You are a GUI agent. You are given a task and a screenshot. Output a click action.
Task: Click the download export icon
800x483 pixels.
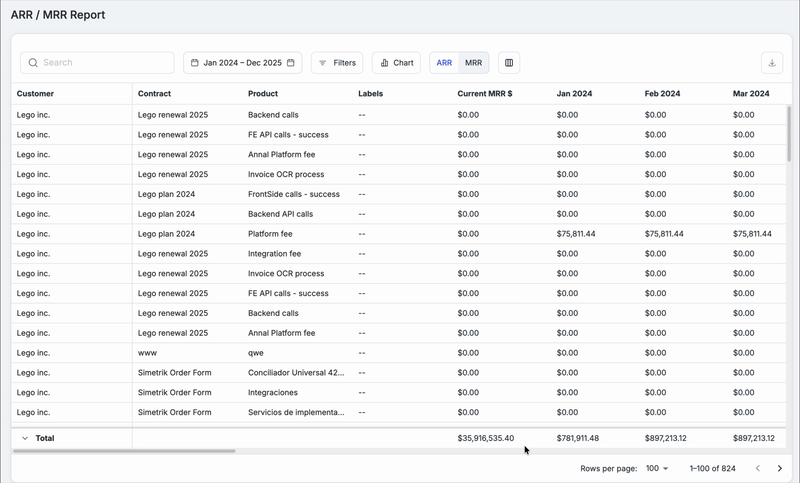click(x=772, y=63)
